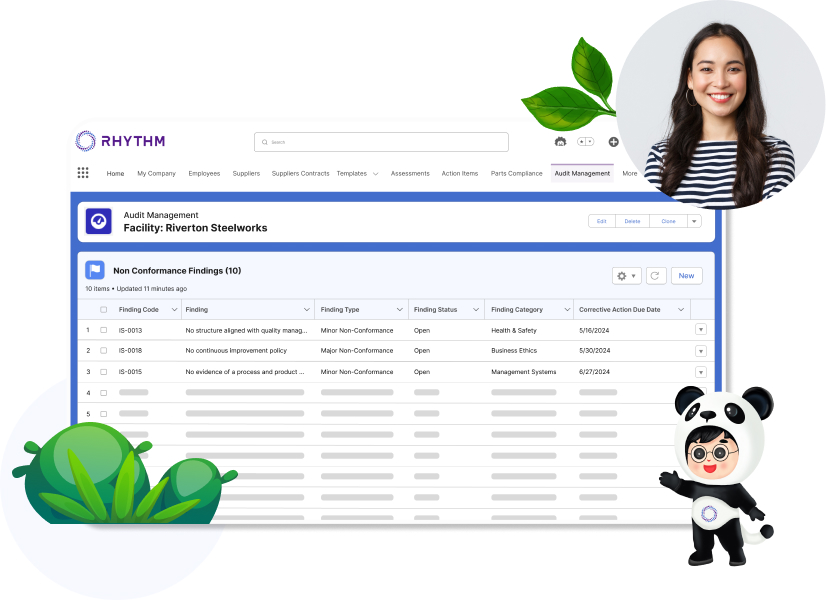Click the Rhythm logo
The width and height of the screenshot is (826, 614).
120,141
